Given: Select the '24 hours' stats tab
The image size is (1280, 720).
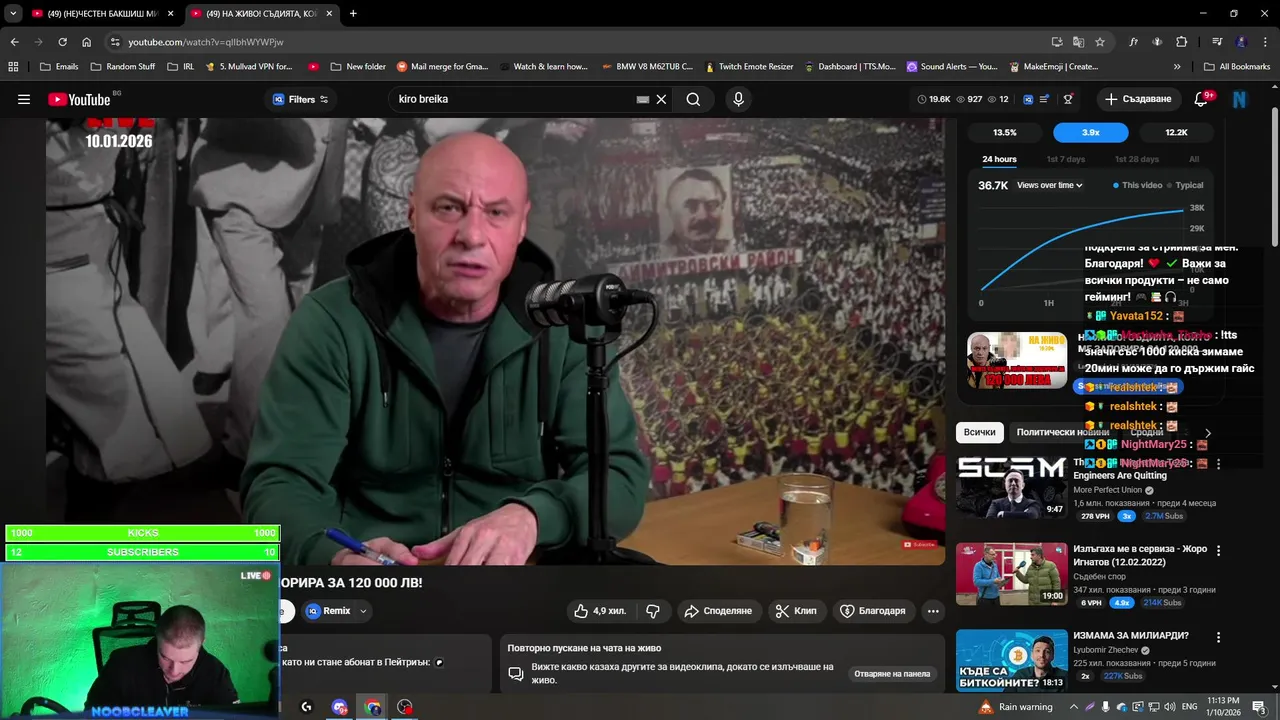Looking at the screenshot, I should pos(999,159).
